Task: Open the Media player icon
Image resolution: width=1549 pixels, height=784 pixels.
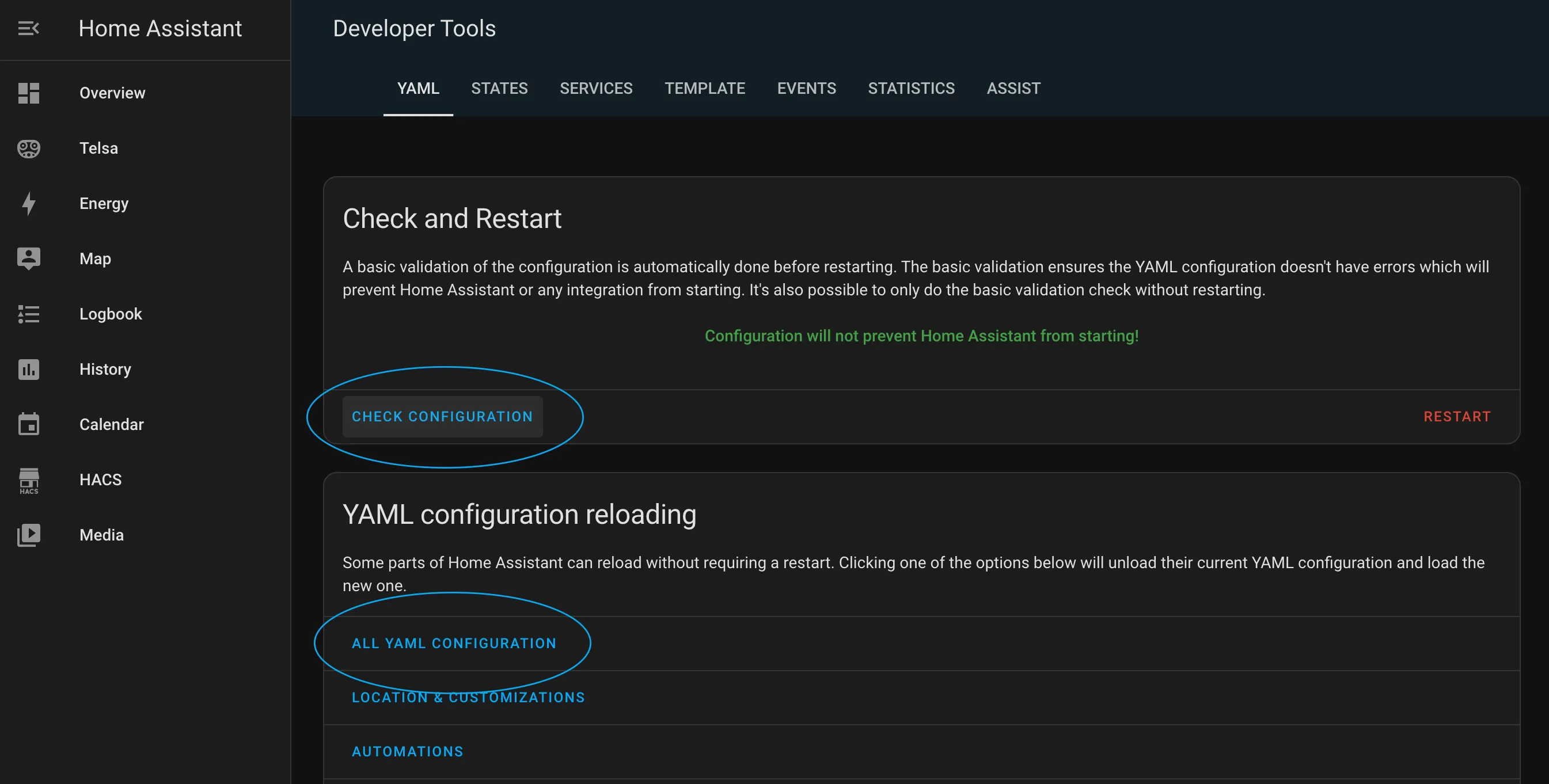Action: 28,535
